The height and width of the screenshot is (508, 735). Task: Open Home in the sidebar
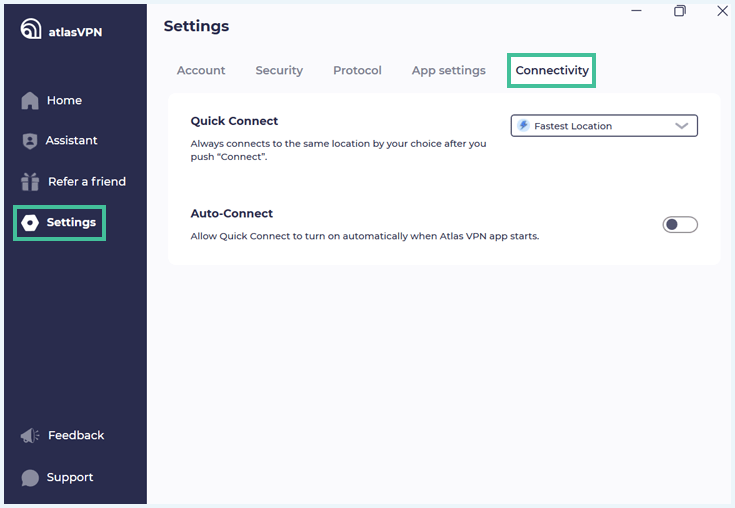64,101
